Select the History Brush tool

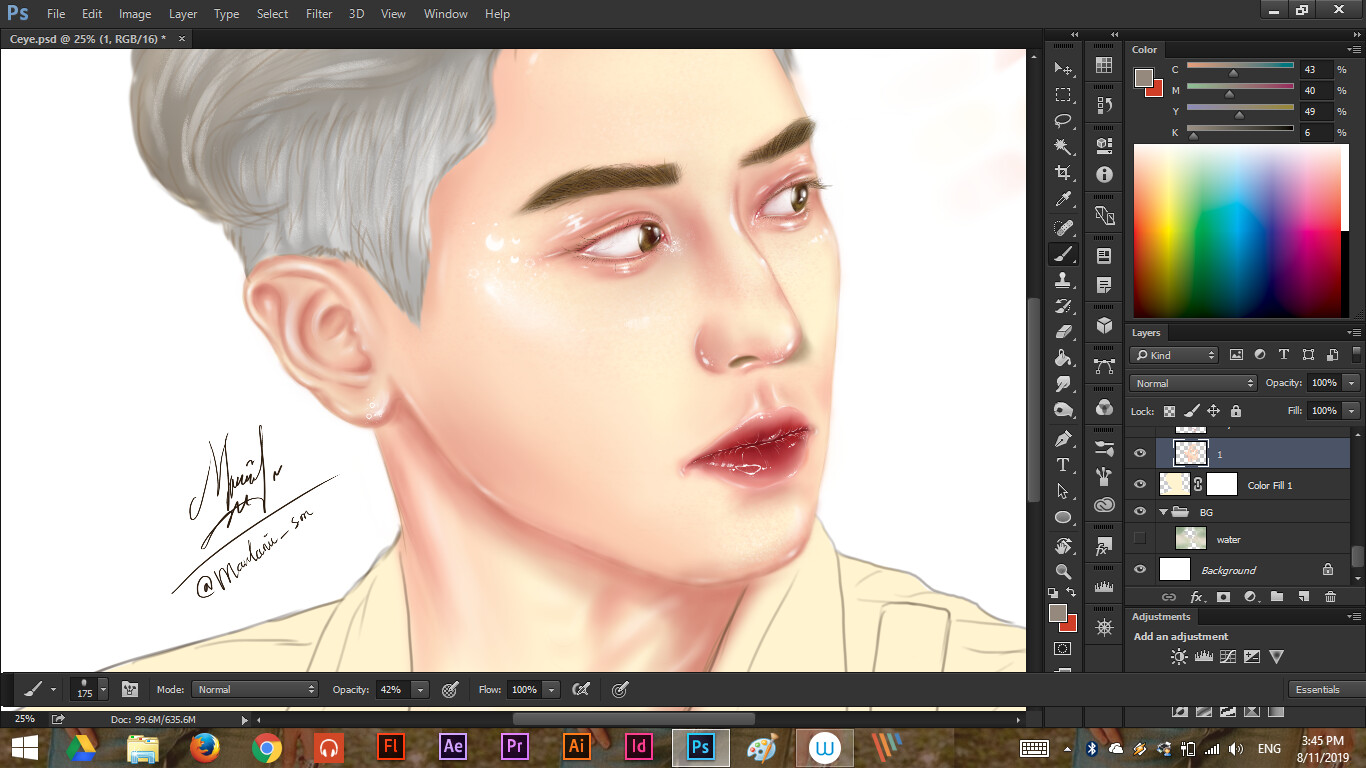[1063, 306]
